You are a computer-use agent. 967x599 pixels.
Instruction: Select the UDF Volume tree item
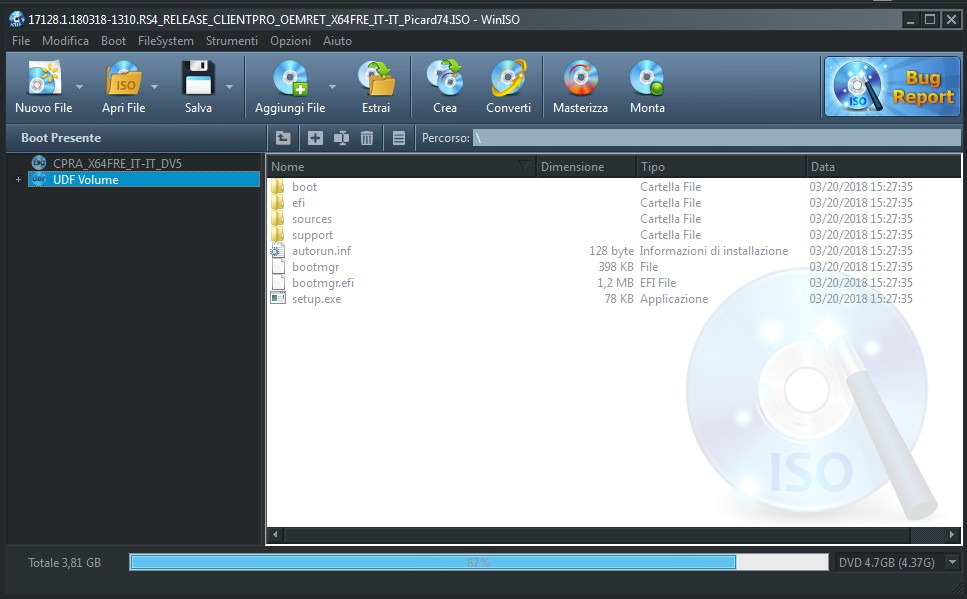(144, 180)
